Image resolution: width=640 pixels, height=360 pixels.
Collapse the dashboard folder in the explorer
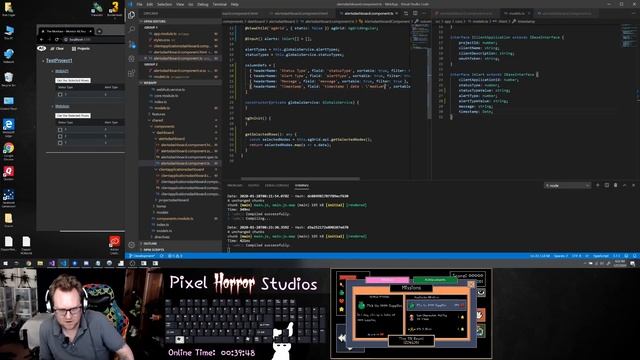pos(165,133)
